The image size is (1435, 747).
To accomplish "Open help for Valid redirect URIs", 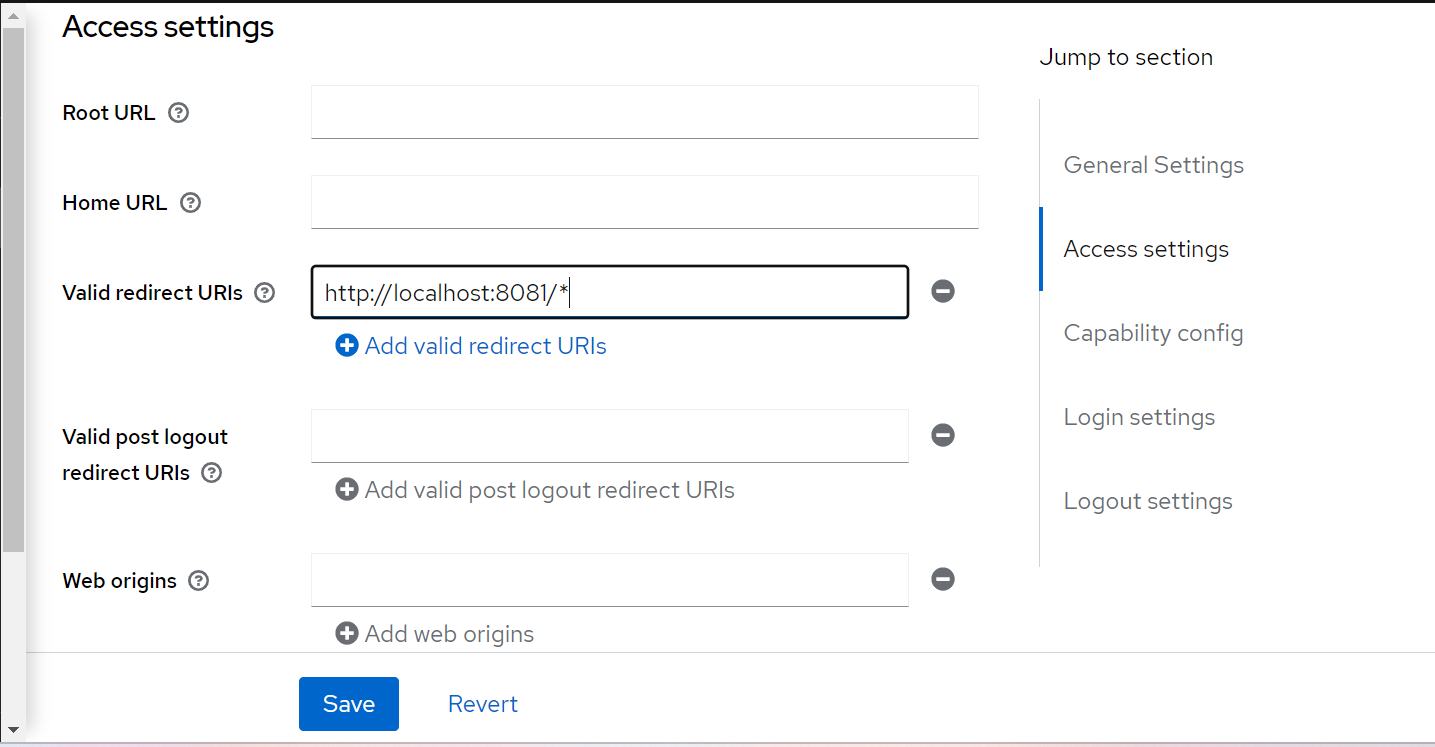I will pos(264,293).
